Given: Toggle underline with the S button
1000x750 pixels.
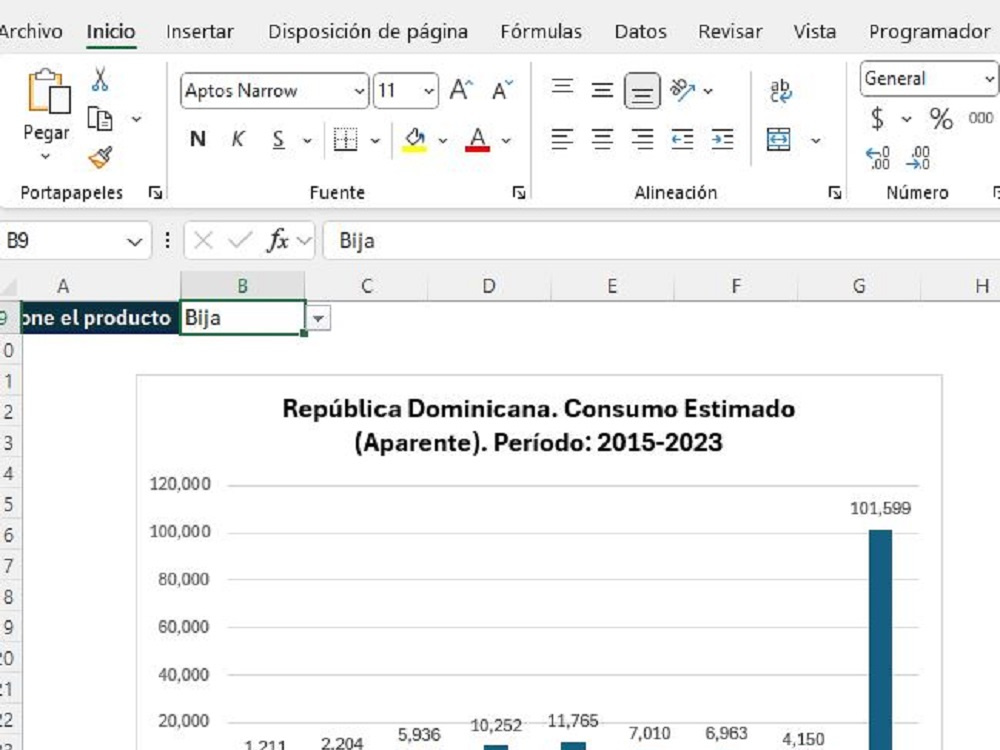Looking at the screenshot, I should 278,139.
